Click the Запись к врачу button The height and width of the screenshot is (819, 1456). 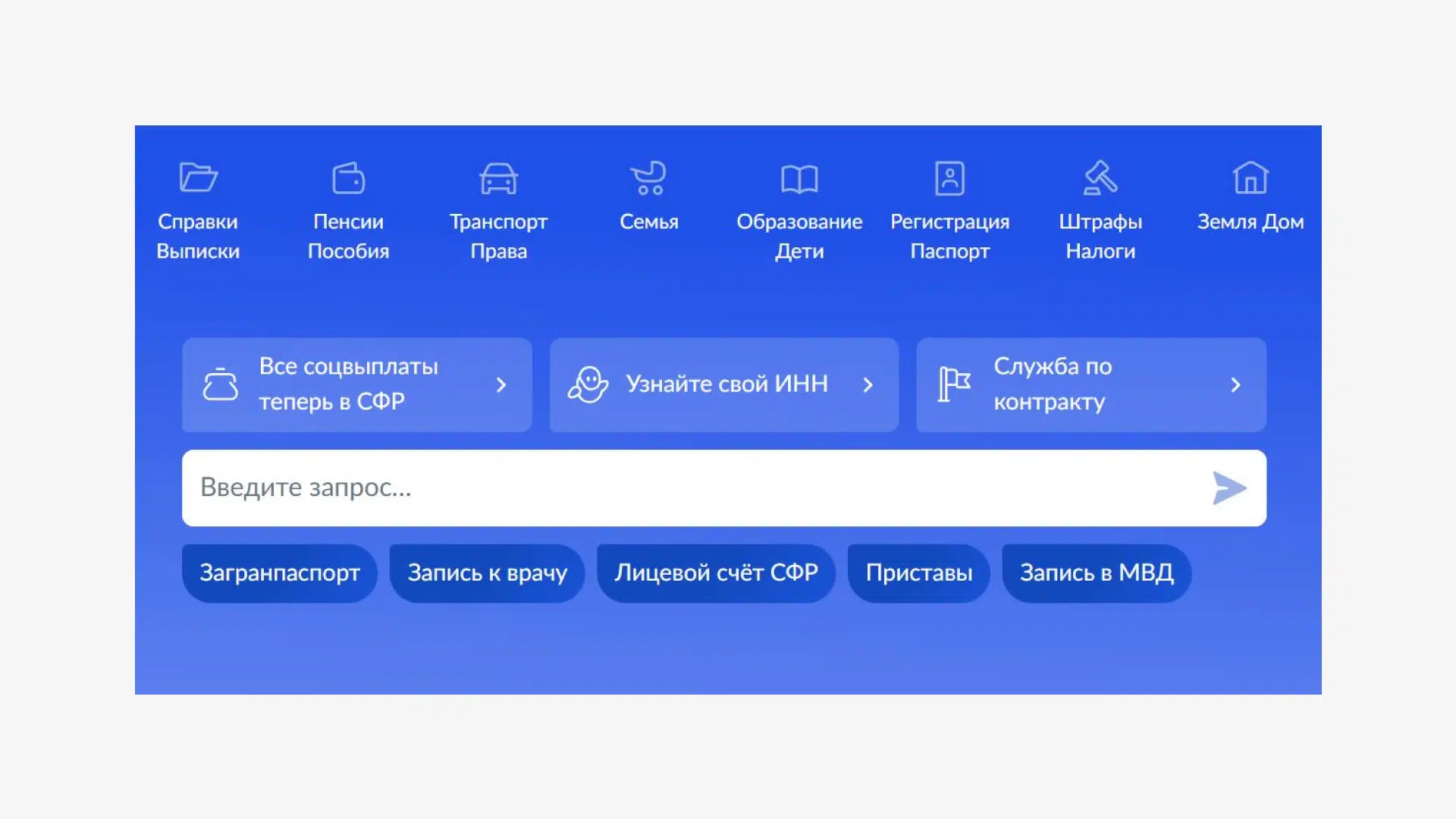tap(487, 573)
